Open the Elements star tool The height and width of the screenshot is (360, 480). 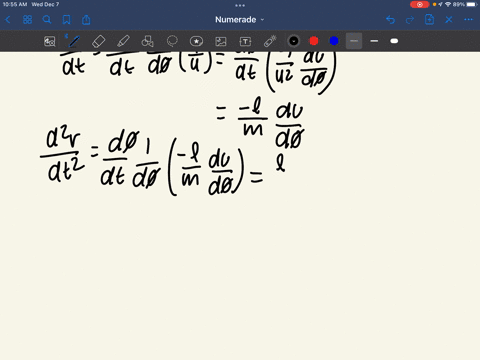tap(196, 41)
